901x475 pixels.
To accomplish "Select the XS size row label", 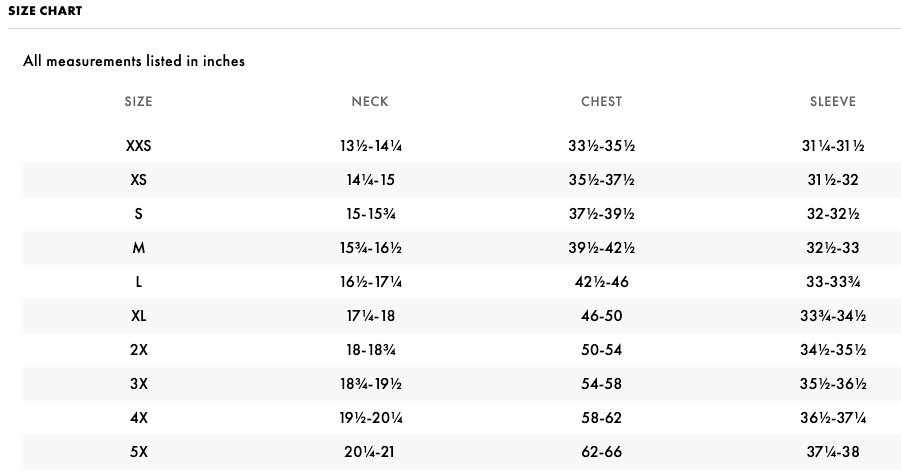I will coord(138,180).
